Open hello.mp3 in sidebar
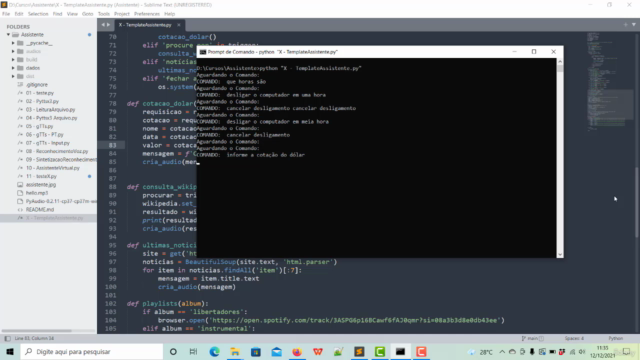This screenshot has width=640, height=360. coord(37,193)
